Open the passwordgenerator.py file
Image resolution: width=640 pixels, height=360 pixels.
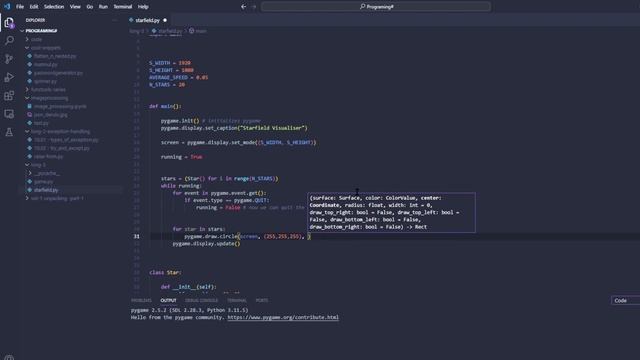pos(58,73)
